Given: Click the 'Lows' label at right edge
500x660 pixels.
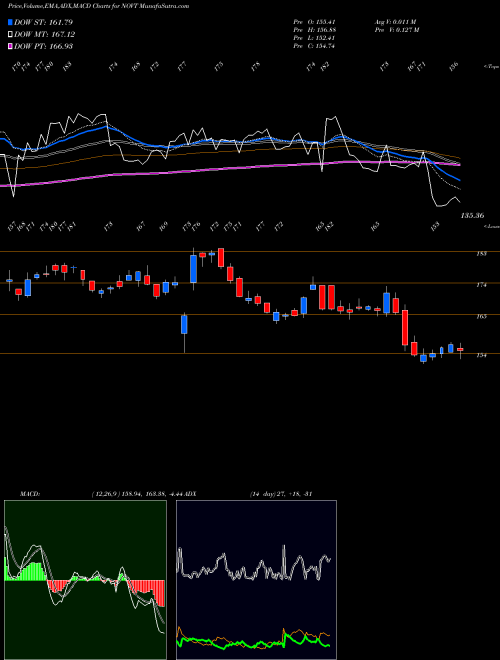Looking at the screenshot, I should tap(491, 226).
